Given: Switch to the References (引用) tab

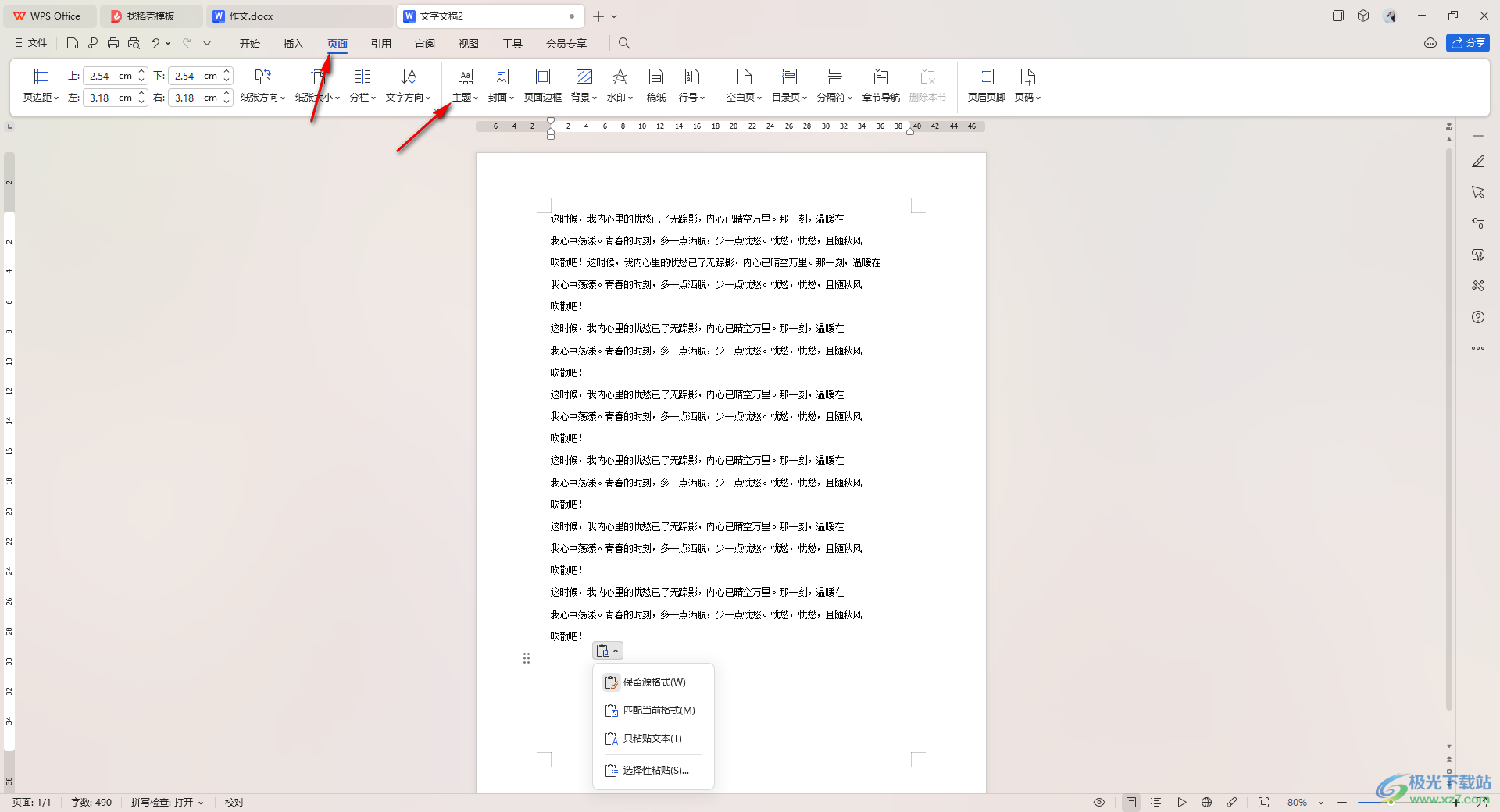Looking at the screenshot, I should click(x=381, y=44).
